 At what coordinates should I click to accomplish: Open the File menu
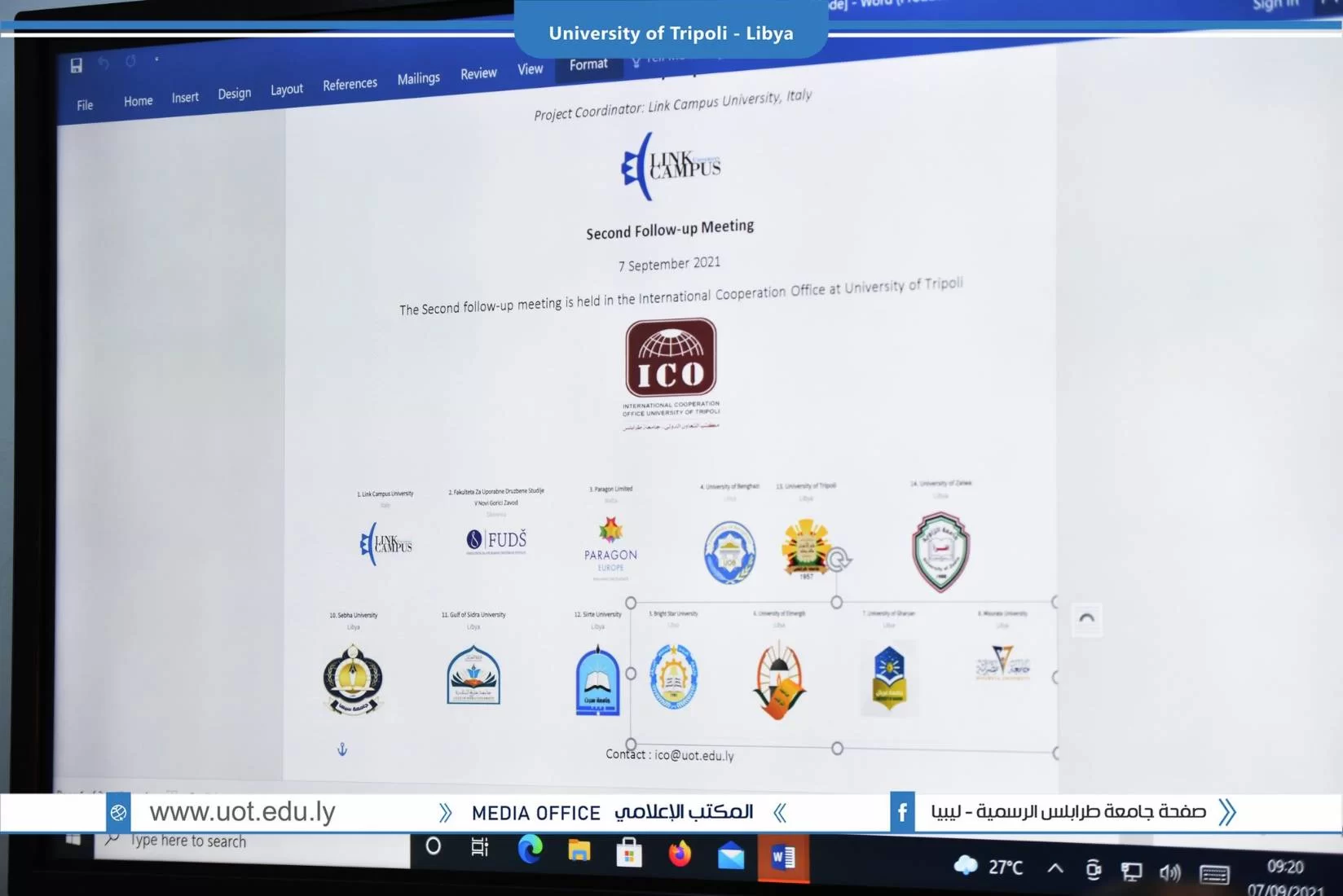[x=85, y=105]
